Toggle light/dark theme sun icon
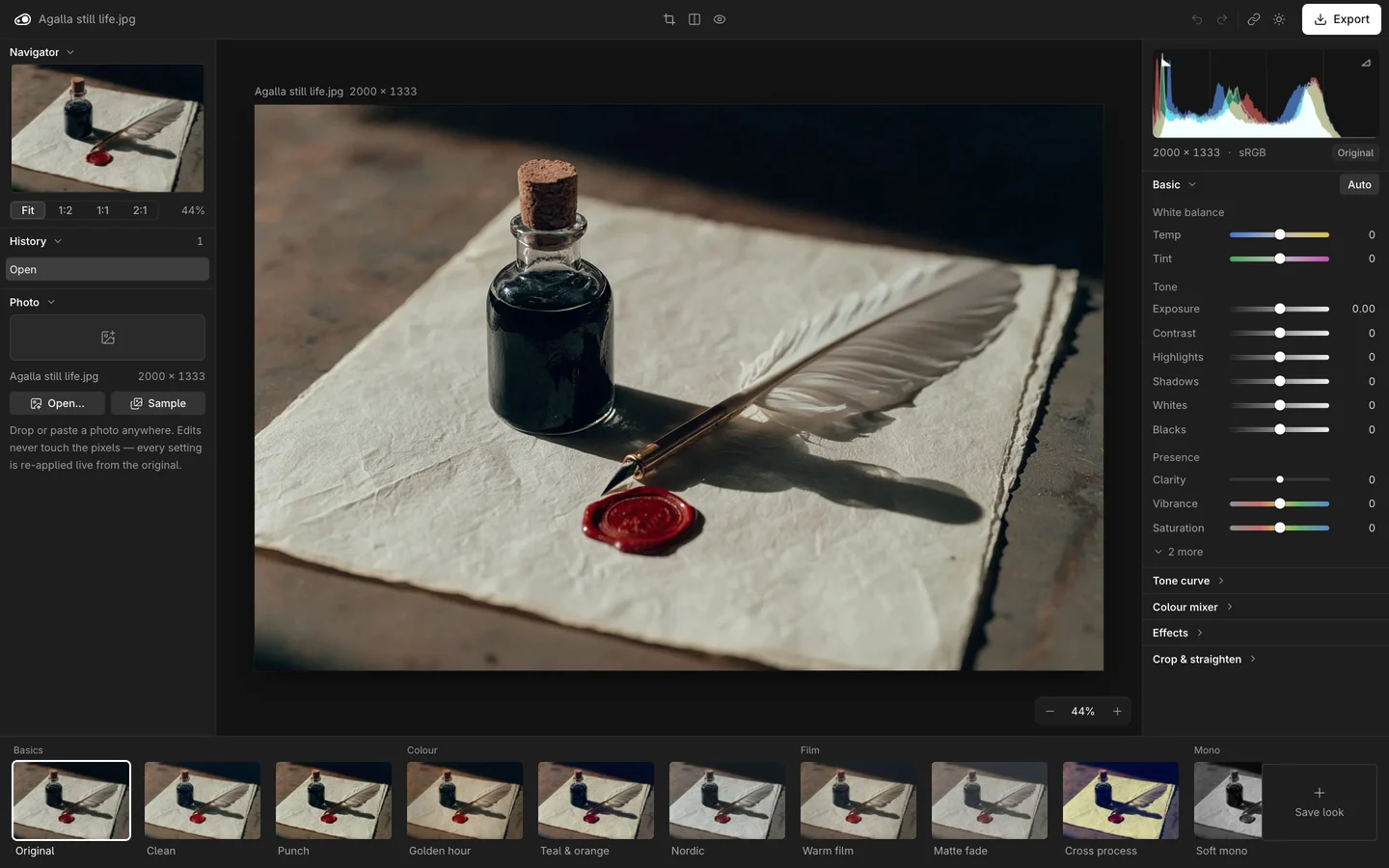 [1279, 19]
